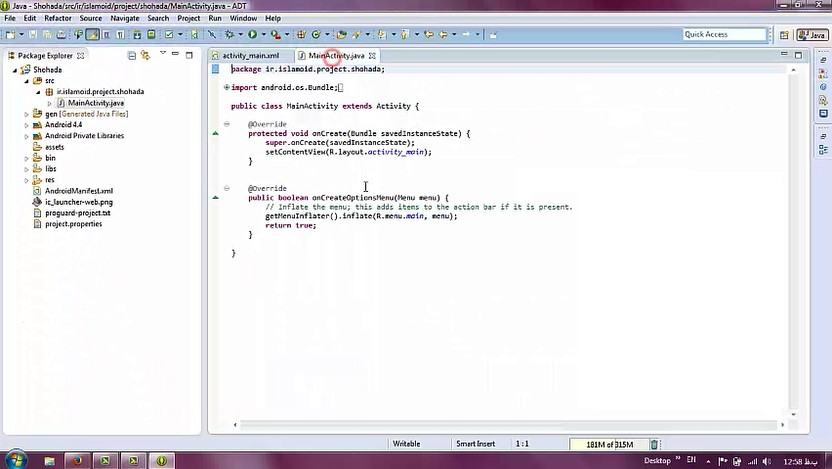The height and width of the screenshot is (469, 832).
Task: Expand the res folder
Action: pos(27,180)
